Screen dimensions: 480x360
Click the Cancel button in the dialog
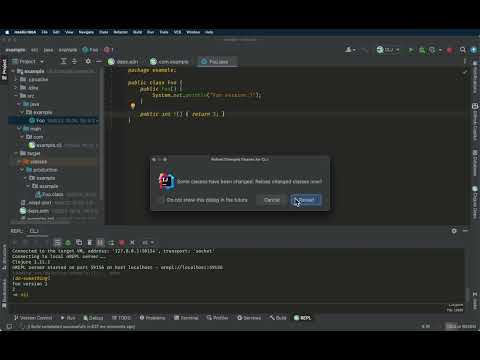pyautogui.click(x=272, y=200)
